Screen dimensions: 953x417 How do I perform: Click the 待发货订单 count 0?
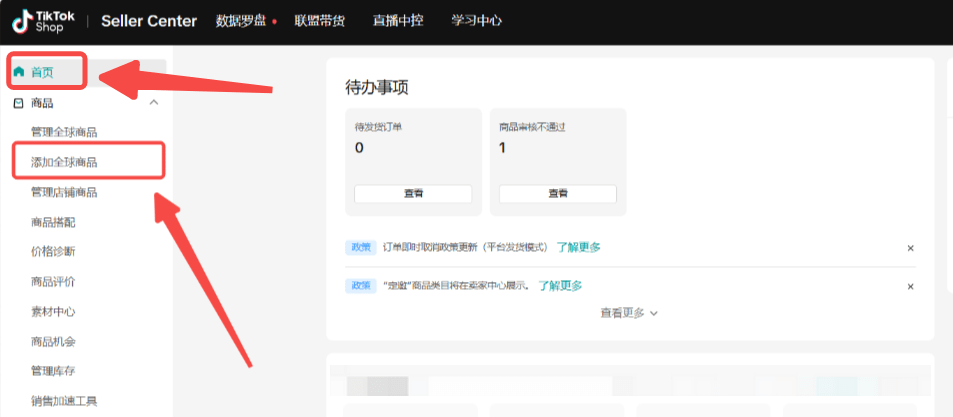tap(359, 148)
